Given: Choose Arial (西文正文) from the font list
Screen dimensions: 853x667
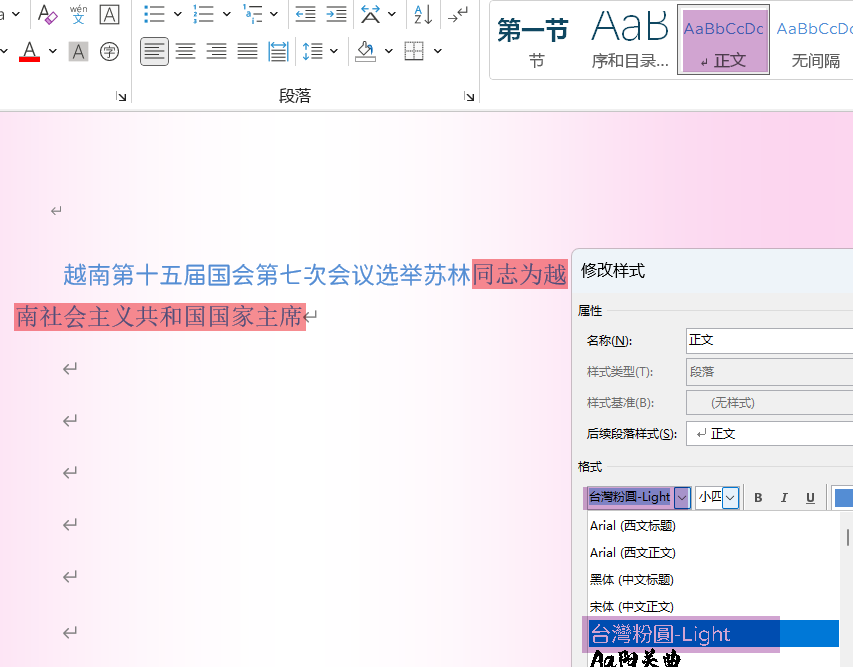Looking at the screenshot, I should (714, 553).
